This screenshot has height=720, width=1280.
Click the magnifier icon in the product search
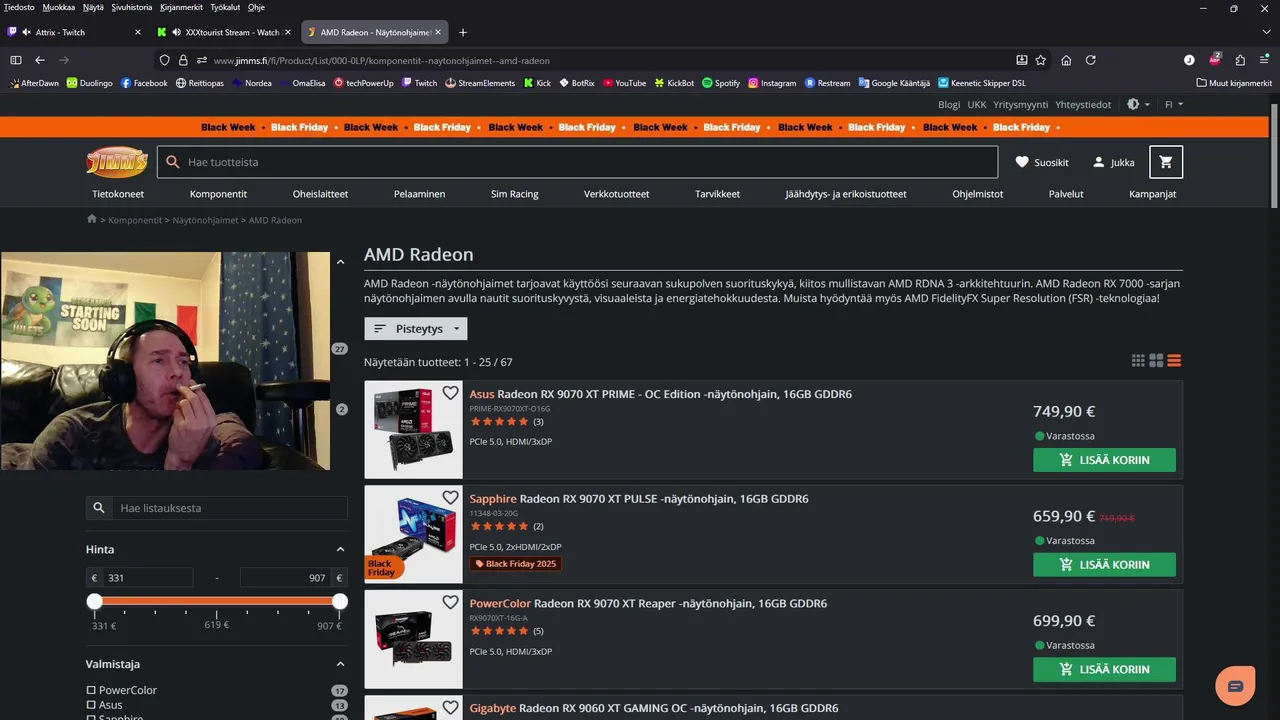click(173, 162)
